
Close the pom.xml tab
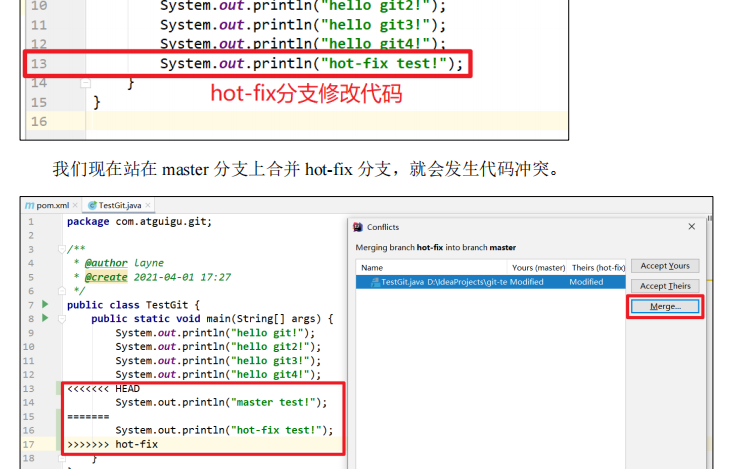point(75,205)
